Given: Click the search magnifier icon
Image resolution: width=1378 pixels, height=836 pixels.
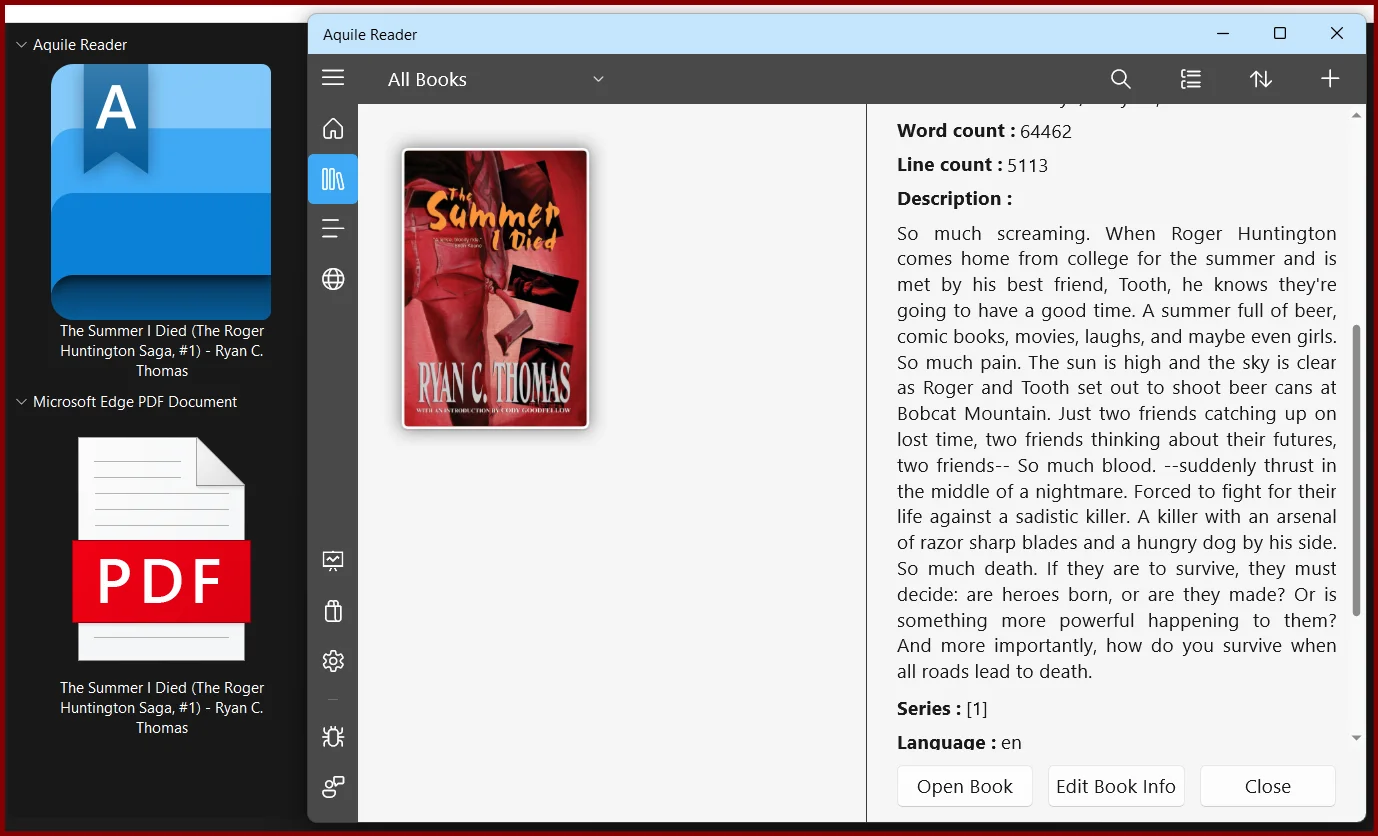Looking at the screenshot, I should (1121, 79).
